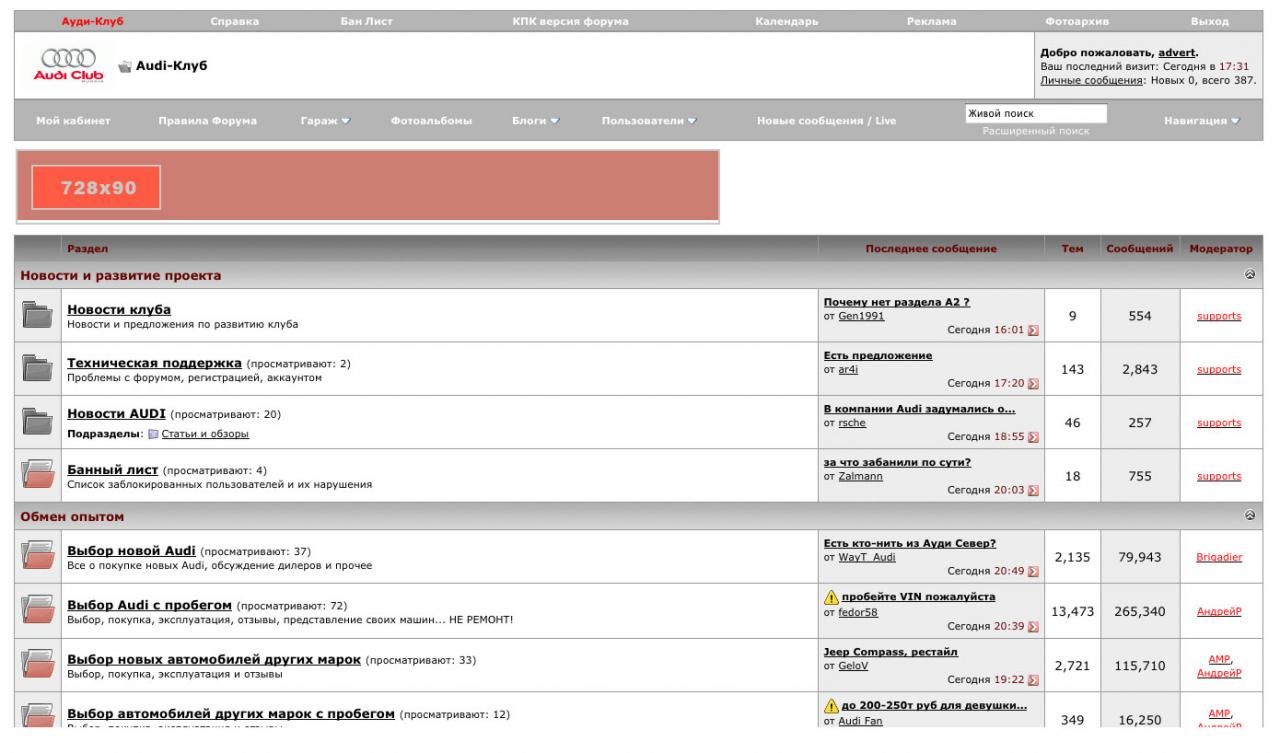The width and height of the screenshot is (1280, 753).
Task: Open Фотоальбомы section
Action: click(432, 121)
